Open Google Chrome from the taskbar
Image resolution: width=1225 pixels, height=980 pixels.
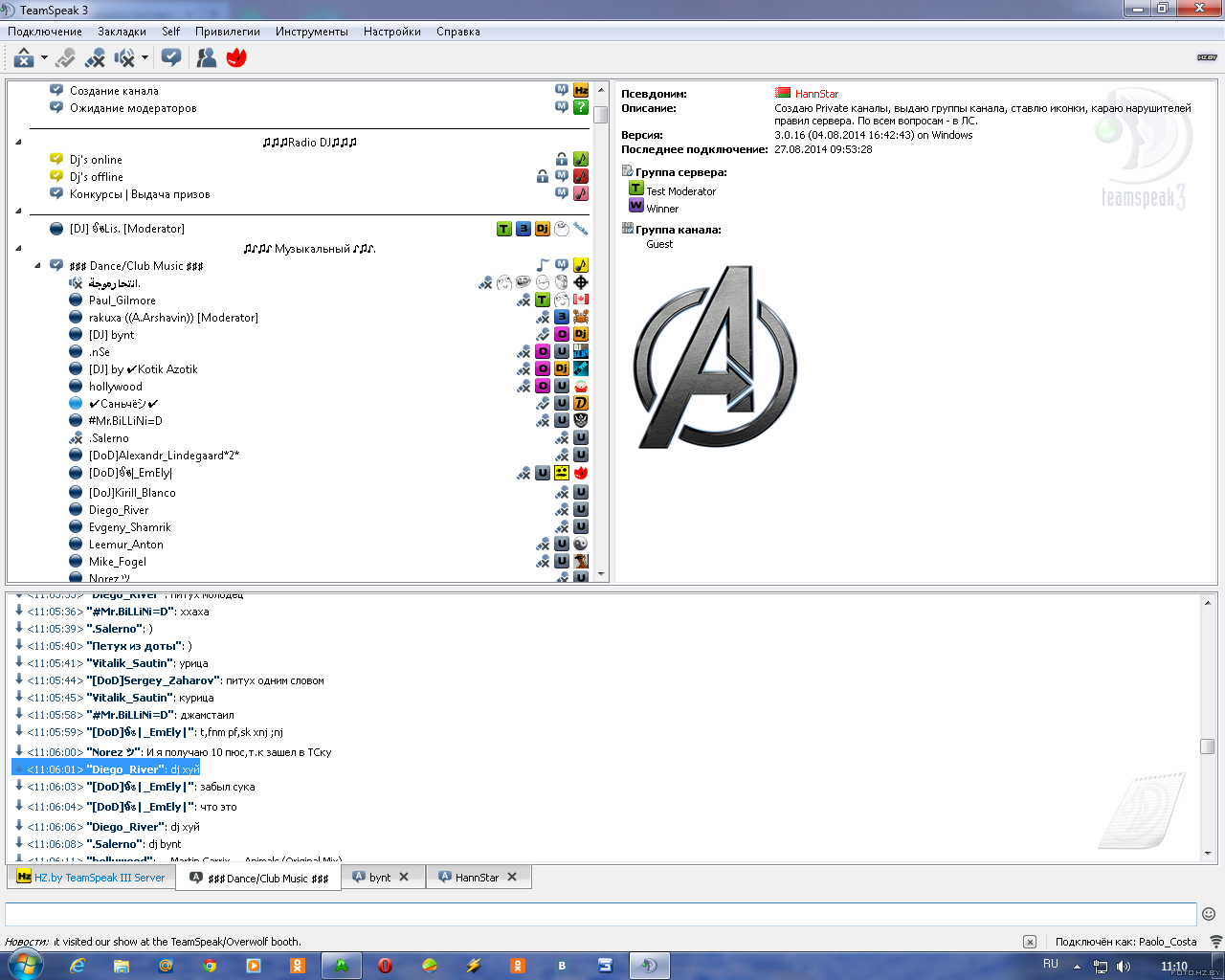click(210, 966)
